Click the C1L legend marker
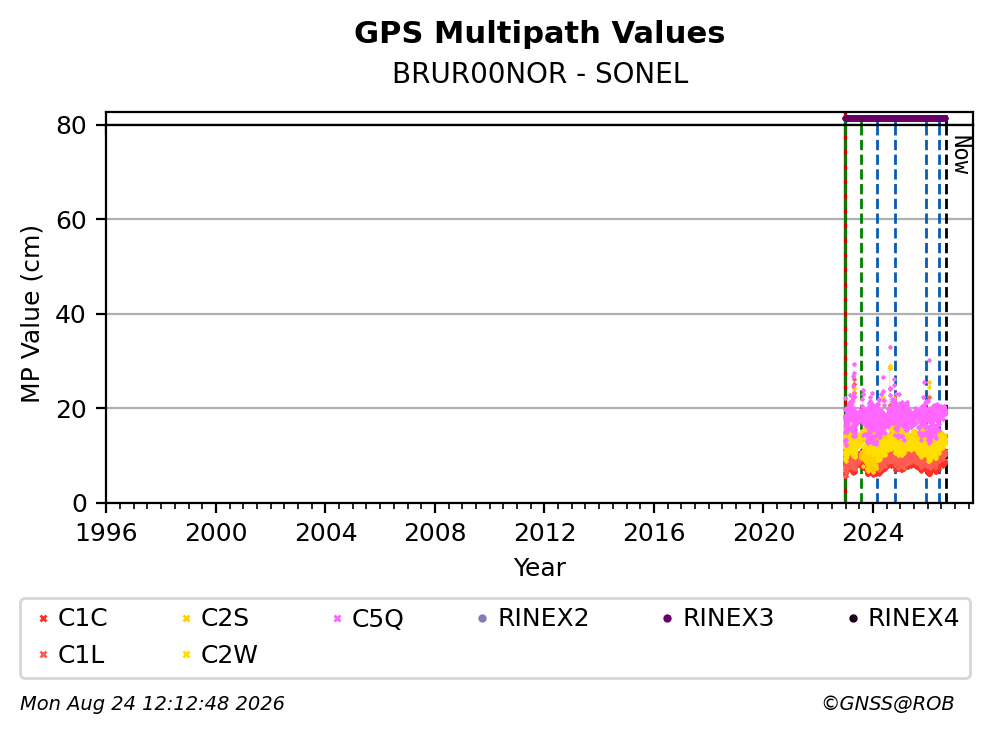 pos(43,655)
